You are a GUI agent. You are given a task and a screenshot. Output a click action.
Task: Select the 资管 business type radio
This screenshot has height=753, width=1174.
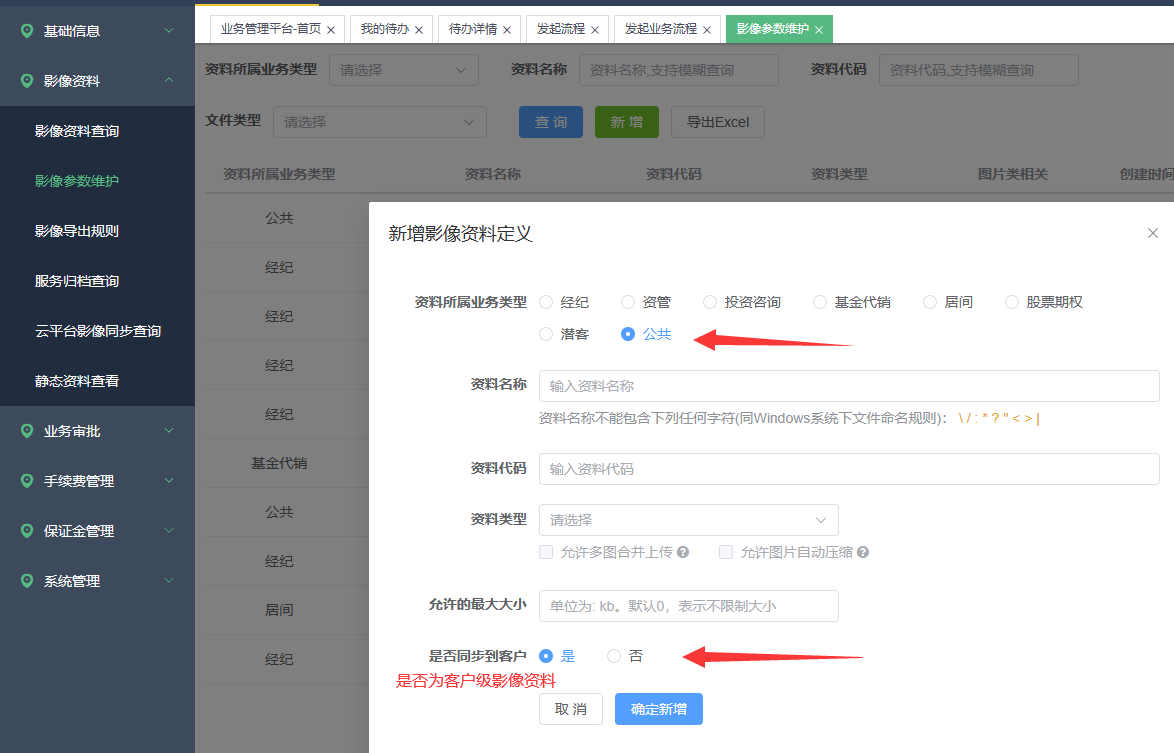tap(627, 302)
